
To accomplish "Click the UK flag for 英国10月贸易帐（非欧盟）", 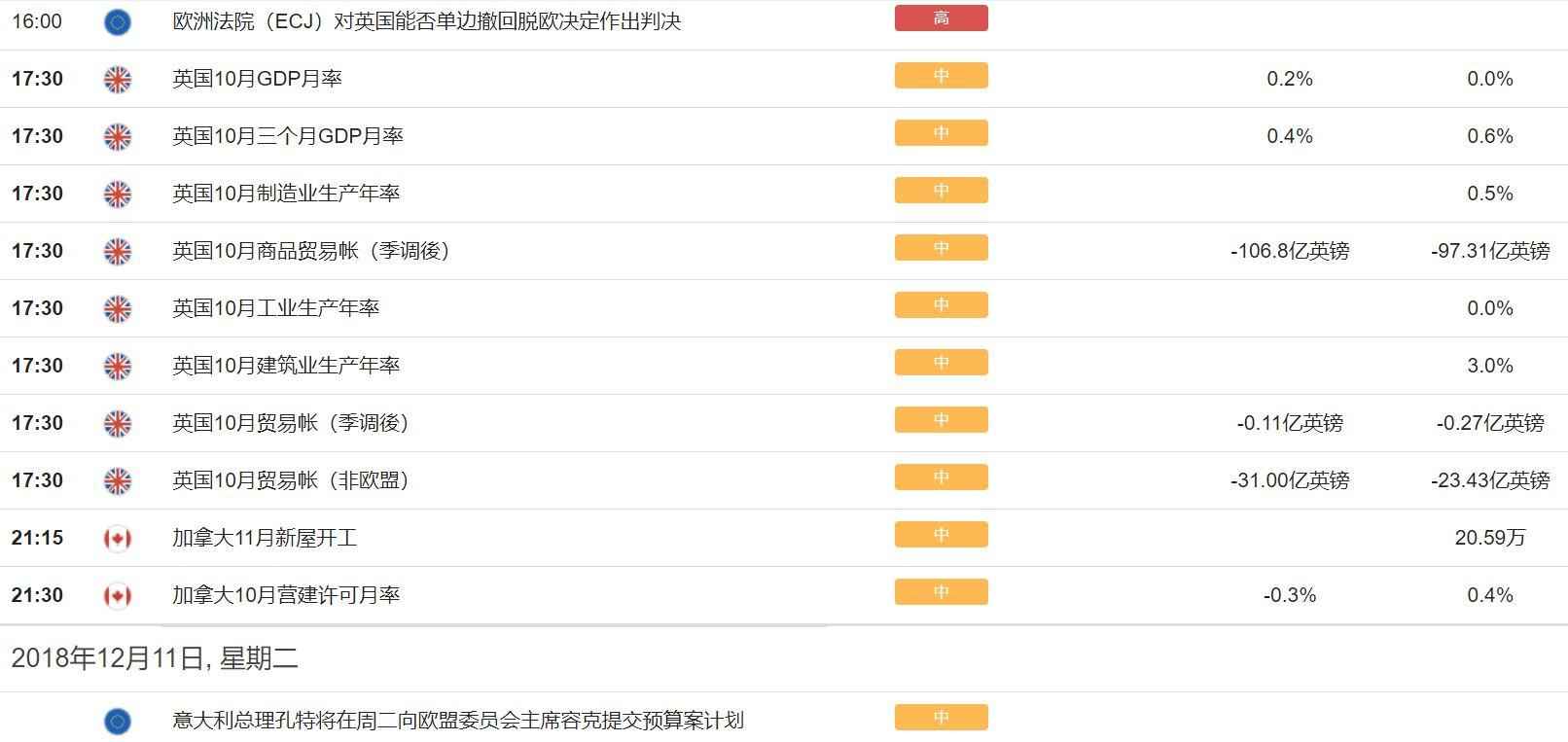I will (117, 480).
